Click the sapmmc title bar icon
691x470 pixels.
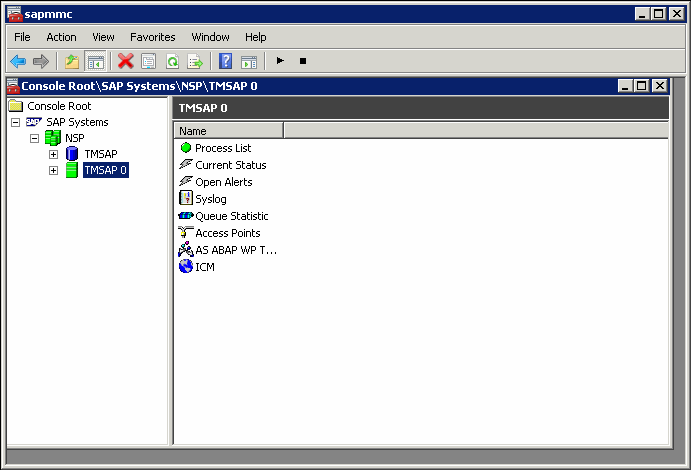click(15, 14)
